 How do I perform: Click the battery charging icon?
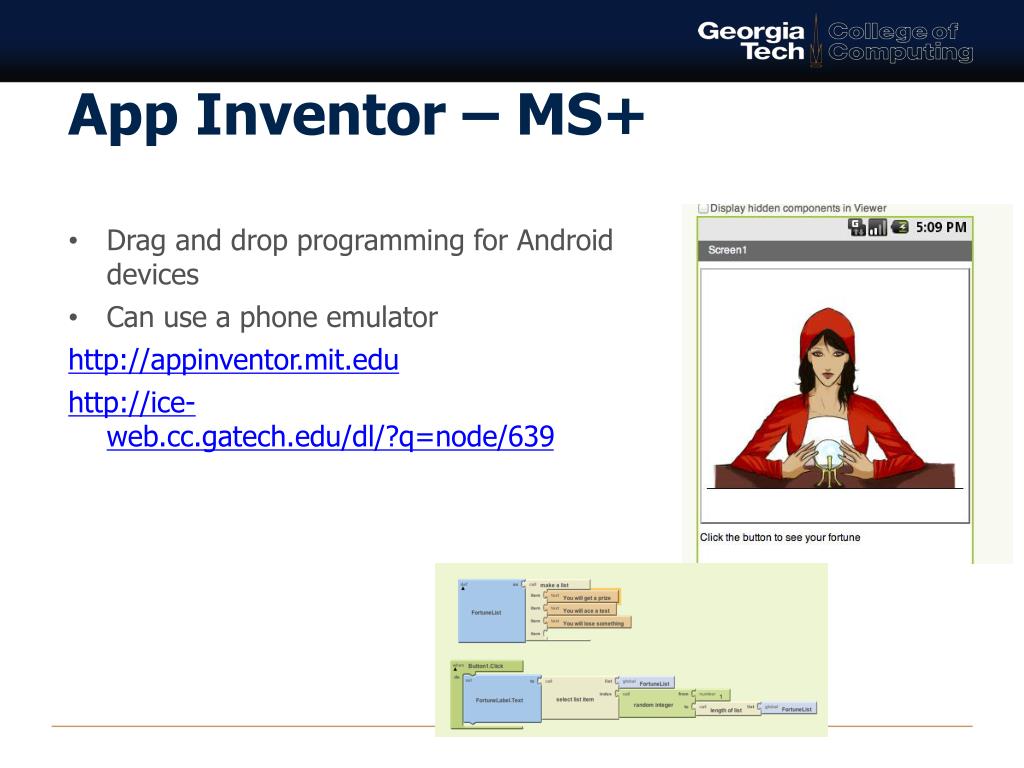[899, 227]
